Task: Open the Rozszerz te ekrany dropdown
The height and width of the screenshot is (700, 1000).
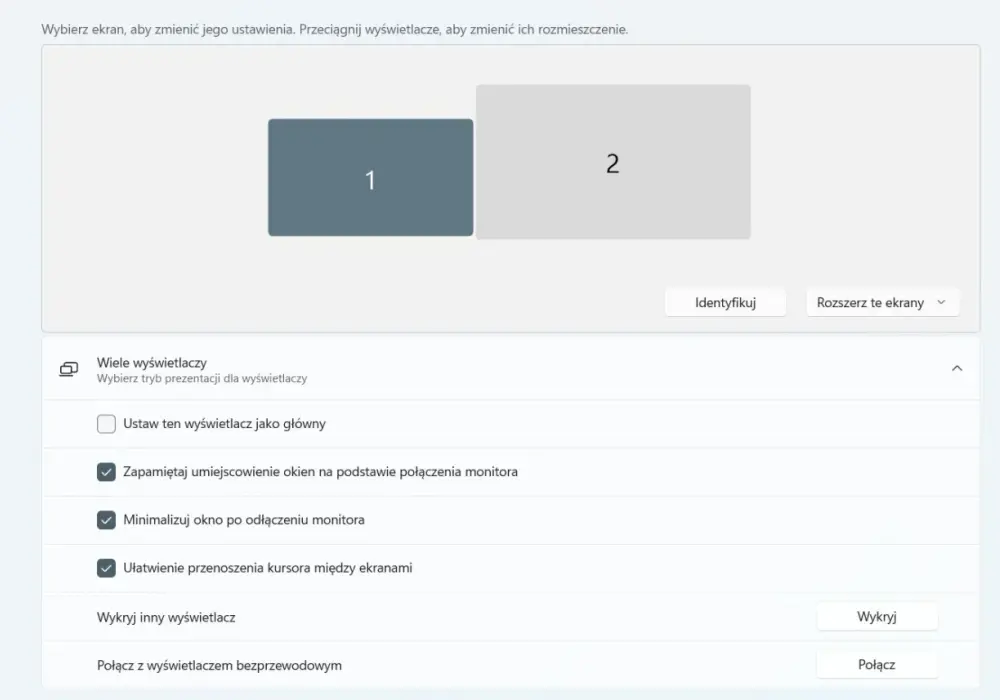Action: coord(883,302)
